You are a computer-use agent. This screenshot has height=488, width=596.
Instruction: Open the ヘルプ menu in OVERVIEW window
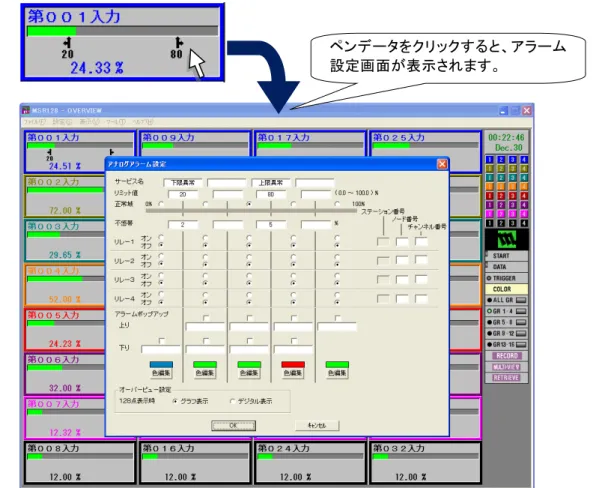[143, 122]
